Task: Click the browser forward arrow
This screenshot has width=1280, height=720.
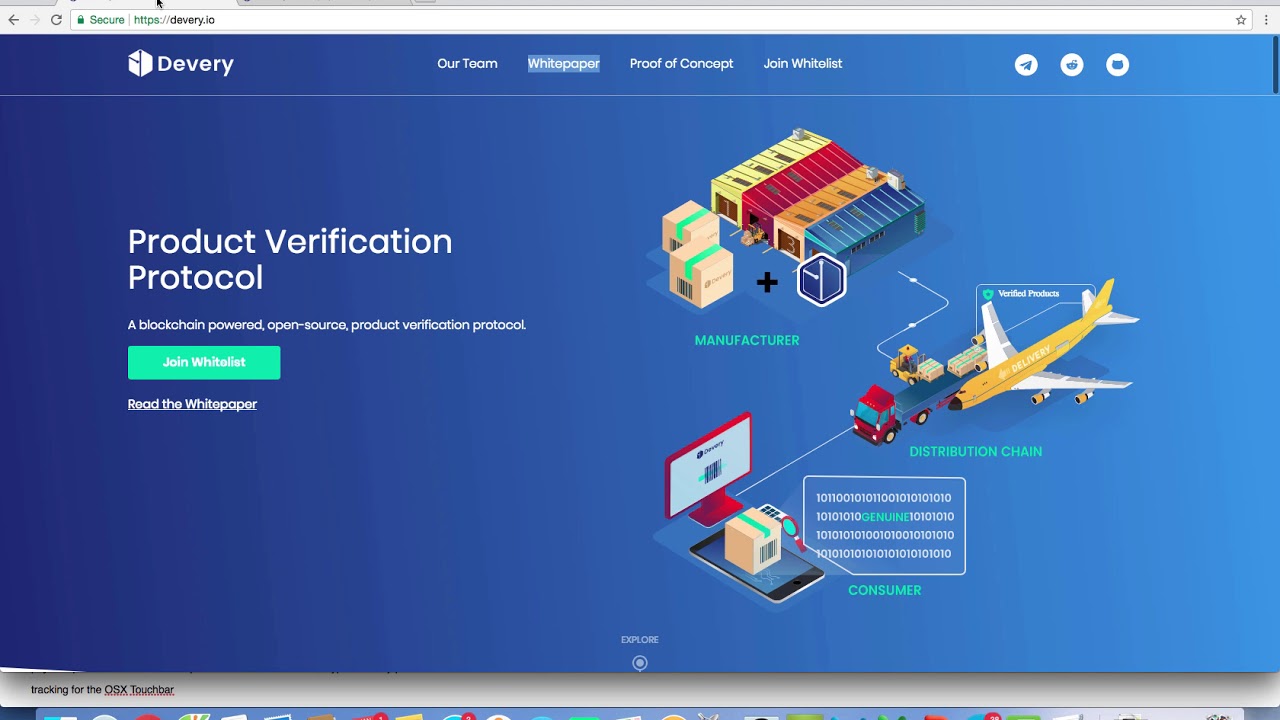Action: click(35, 20)
